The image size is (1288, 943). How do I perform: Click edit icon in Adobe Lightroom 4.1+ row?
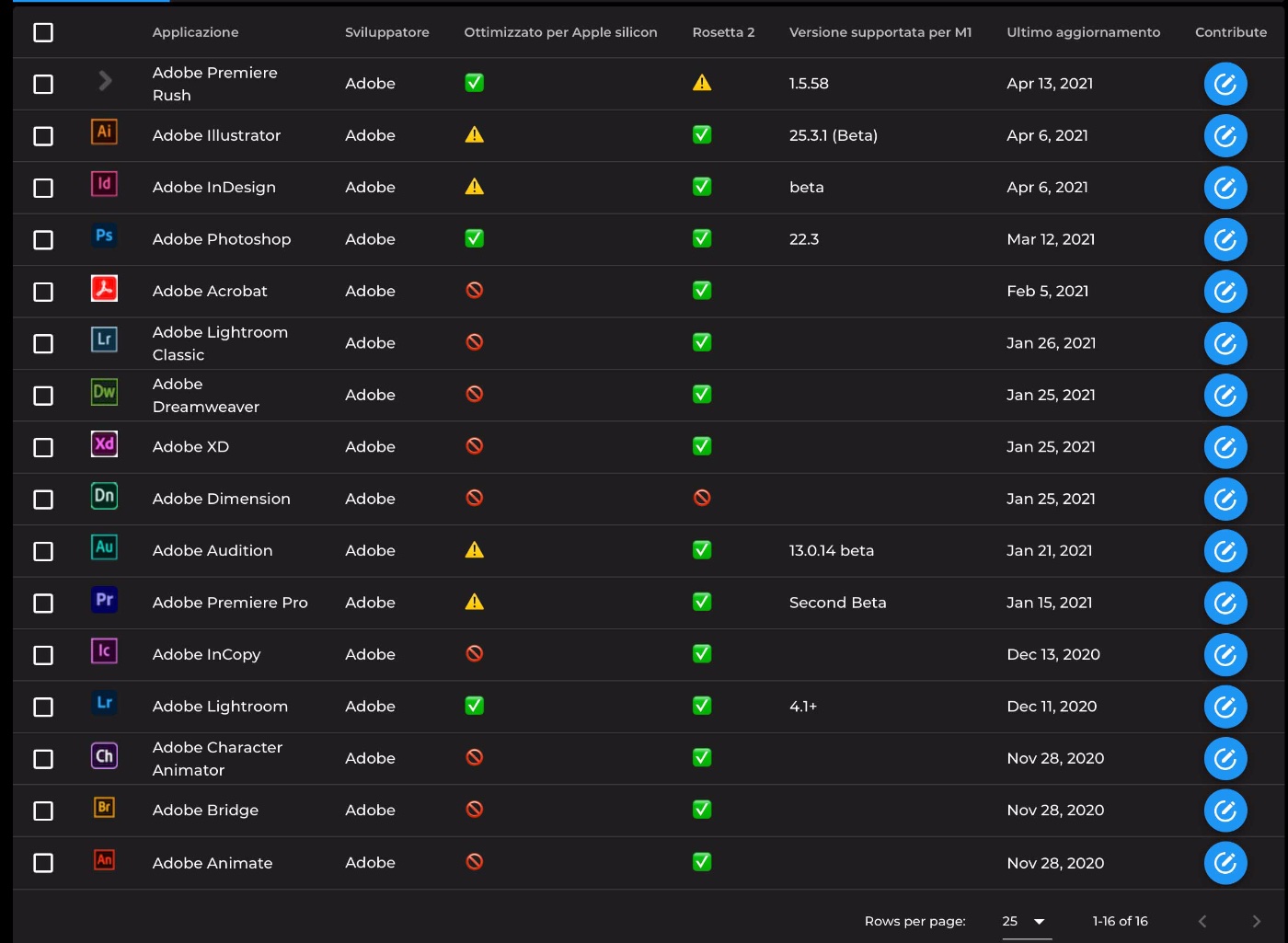tap(1225, 707)
